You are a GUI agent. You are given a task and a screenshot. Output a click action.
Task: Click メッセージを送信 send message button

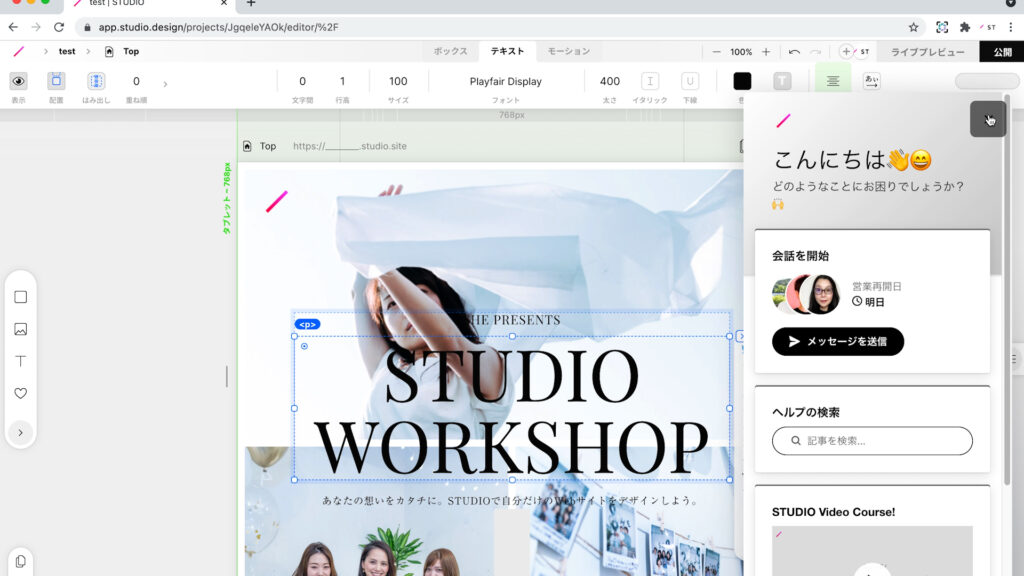click(838, 342)
